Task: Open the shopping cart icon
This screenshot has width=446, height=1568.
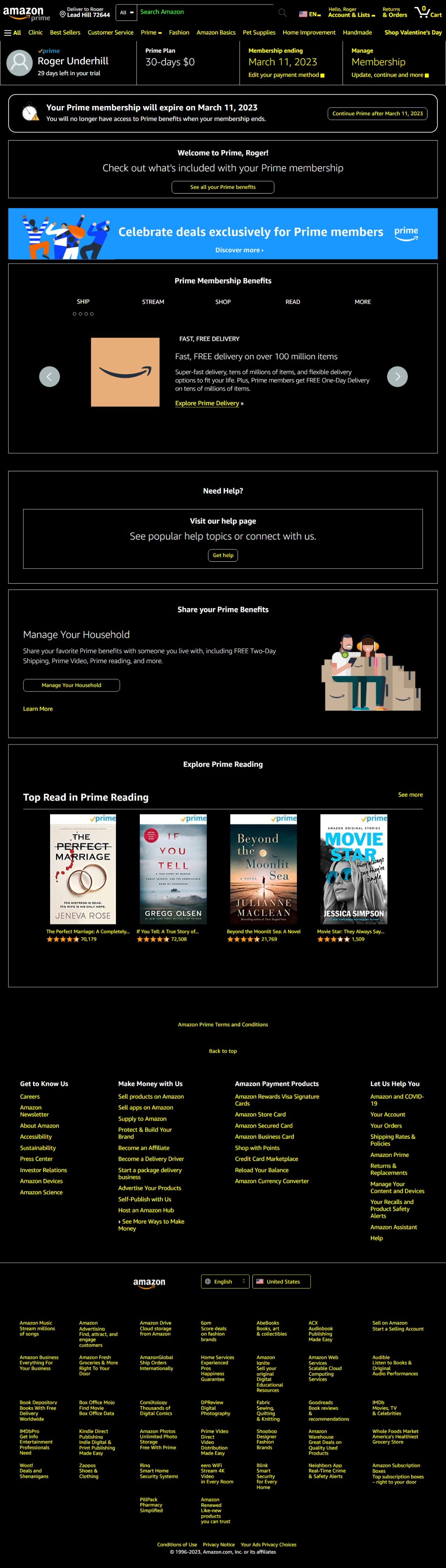Action: [428, 12]
